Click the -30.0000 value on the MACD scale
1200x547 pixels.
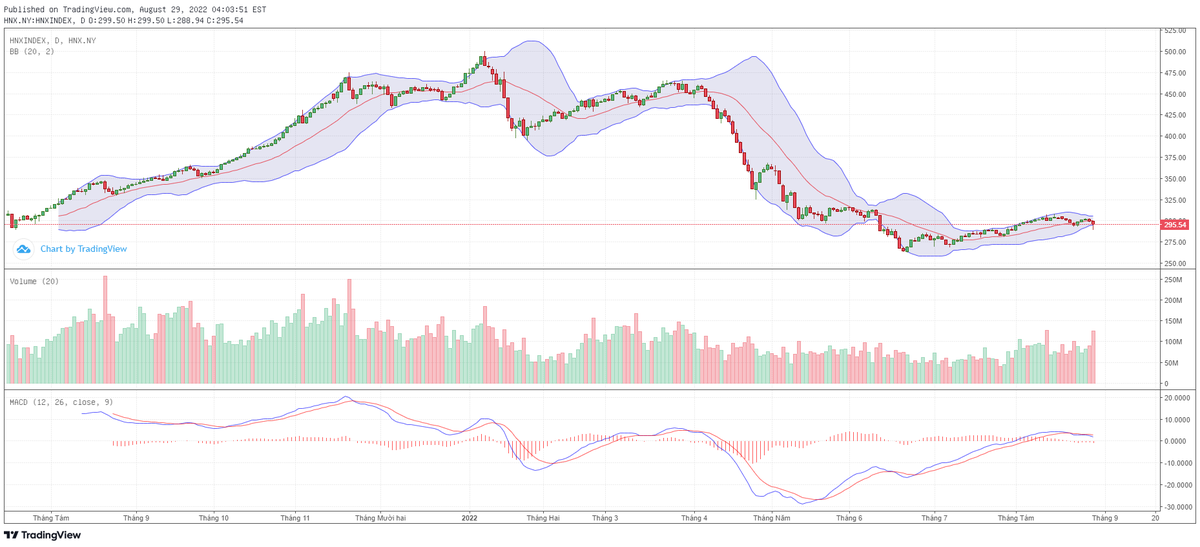(x=1176, y=507)
